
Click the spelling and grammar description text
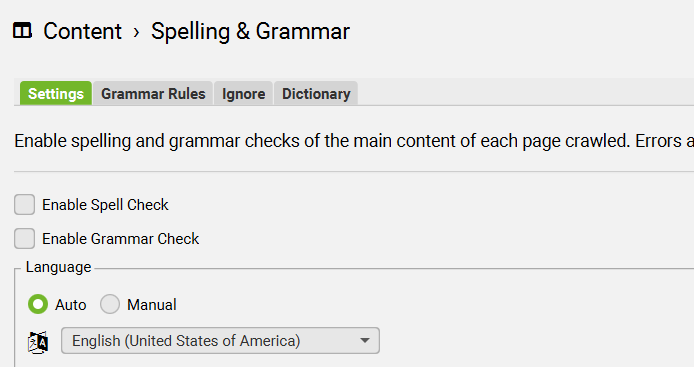(x=354, y=141)
